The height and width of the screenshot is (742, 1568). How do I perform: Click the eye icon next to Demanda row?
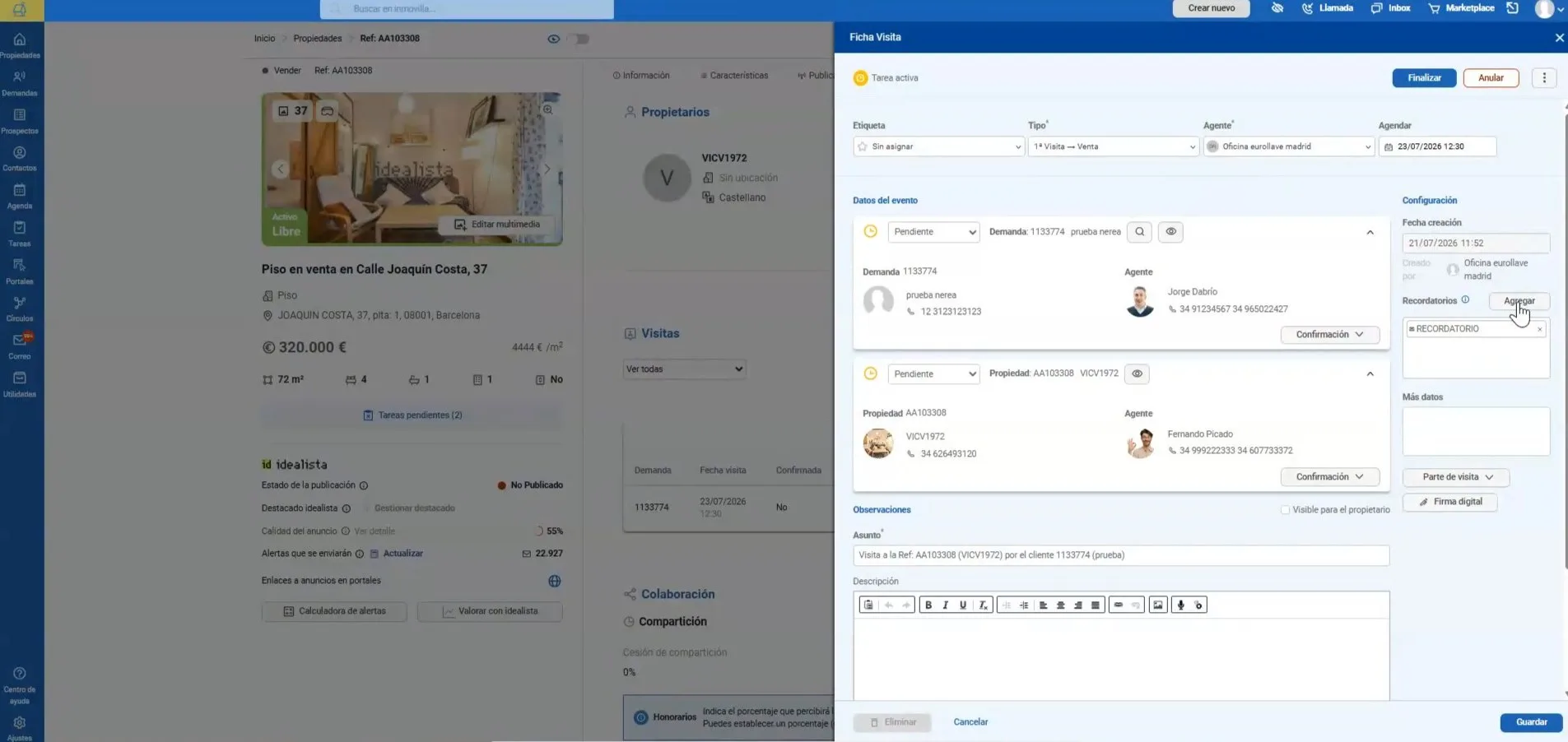[1170, 232]
